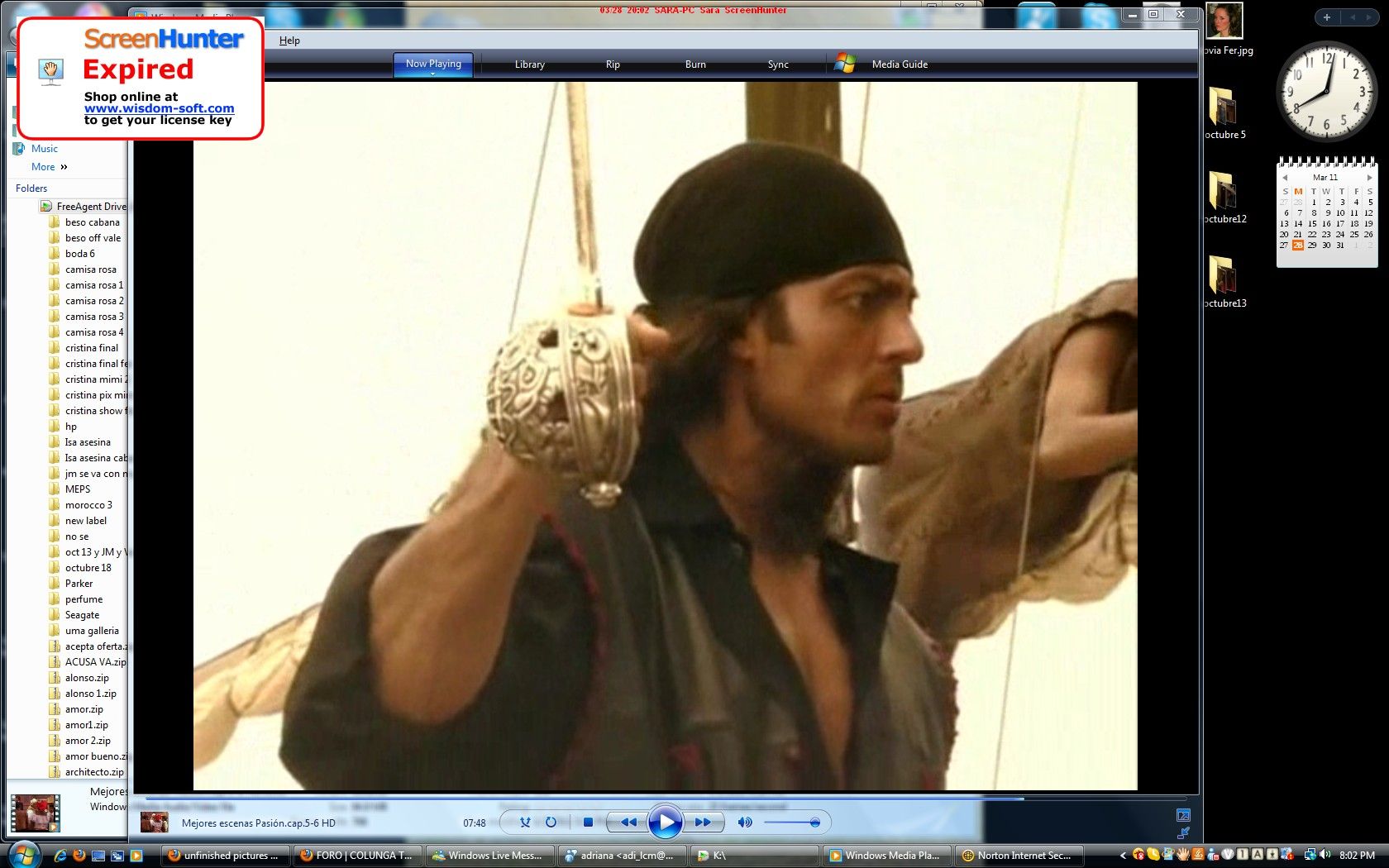The image size is (1389, 868).
Task: Click the Folders section header
Action: coord(31,188)
